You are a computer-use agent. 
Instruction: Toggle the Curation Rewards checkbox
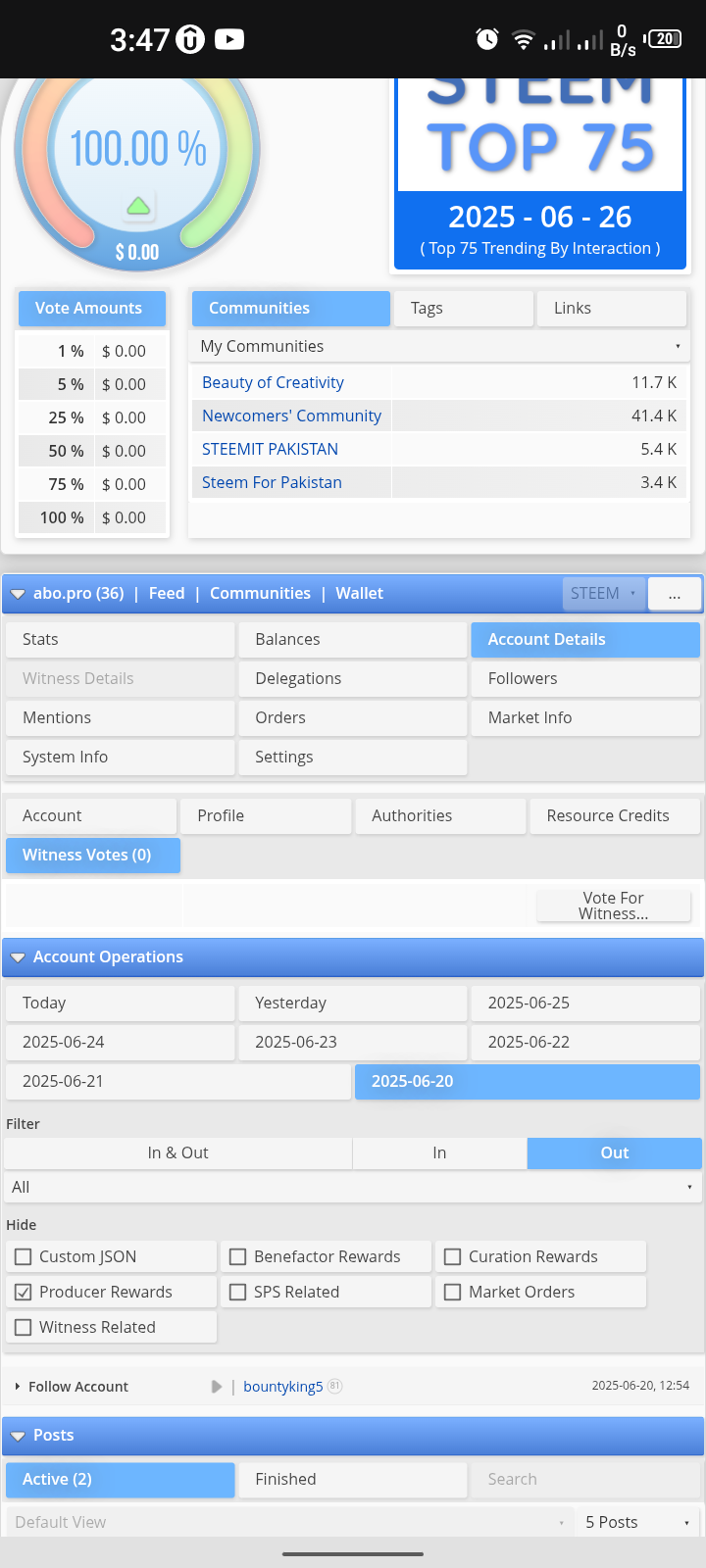[452, 1256]
